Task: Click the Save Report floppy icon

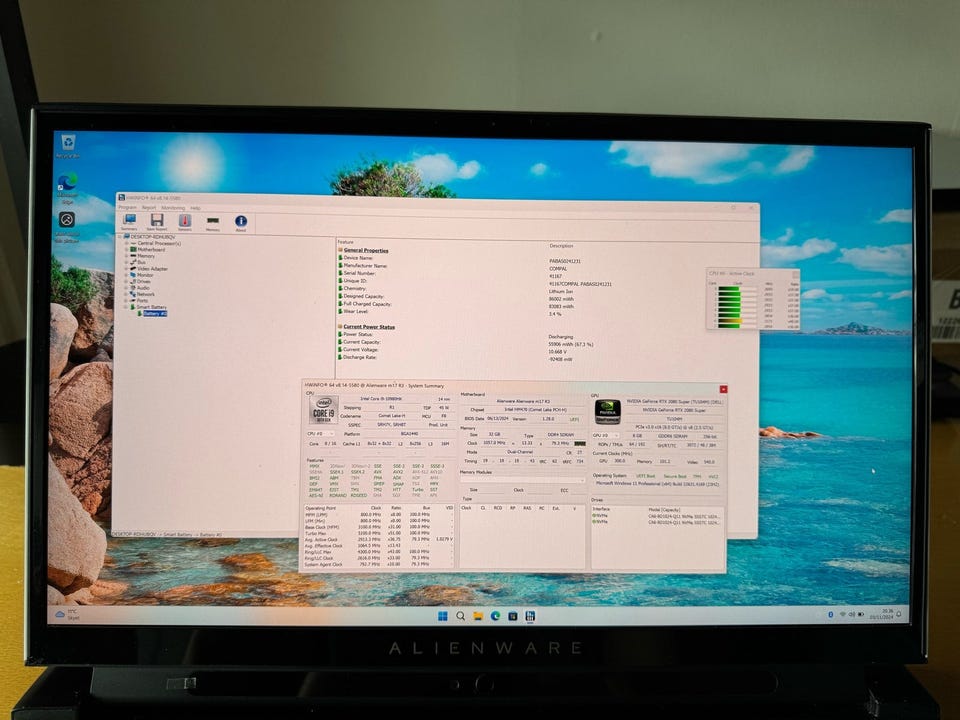Action: coord(157,222)
